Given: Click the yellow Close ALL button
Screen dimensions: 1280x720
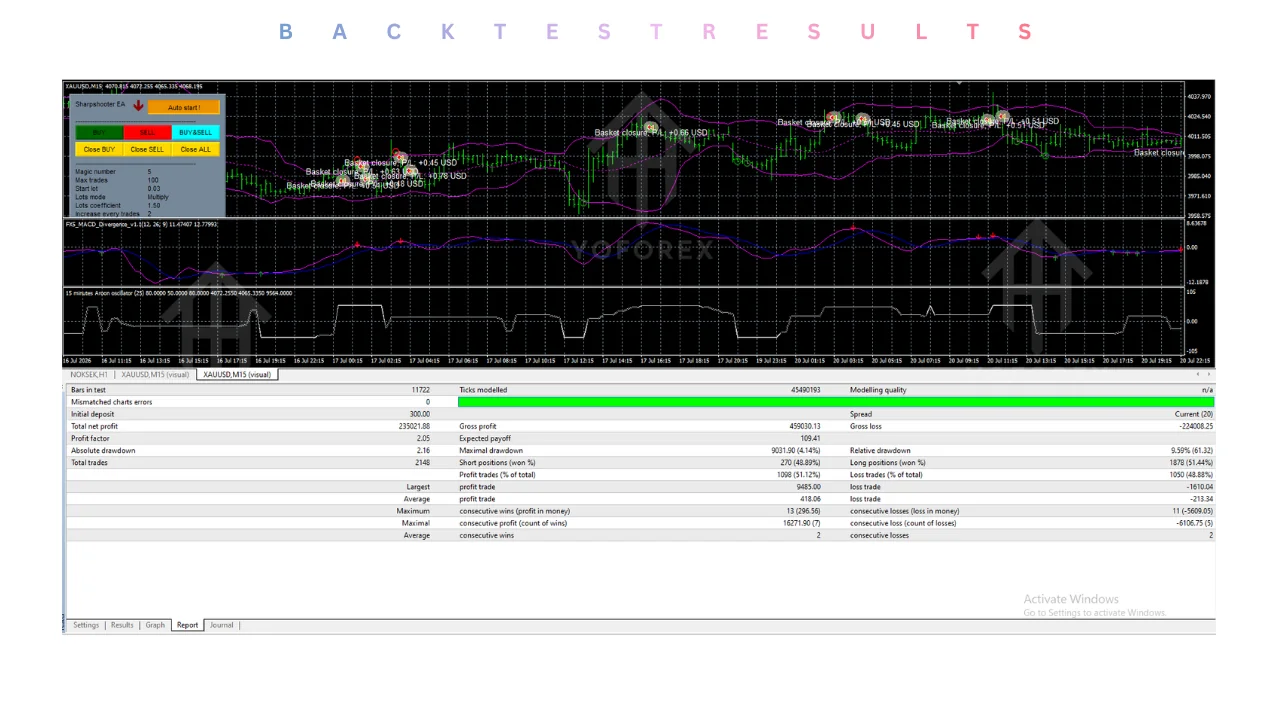Looking at the screenshot, I should pos(195,149).
